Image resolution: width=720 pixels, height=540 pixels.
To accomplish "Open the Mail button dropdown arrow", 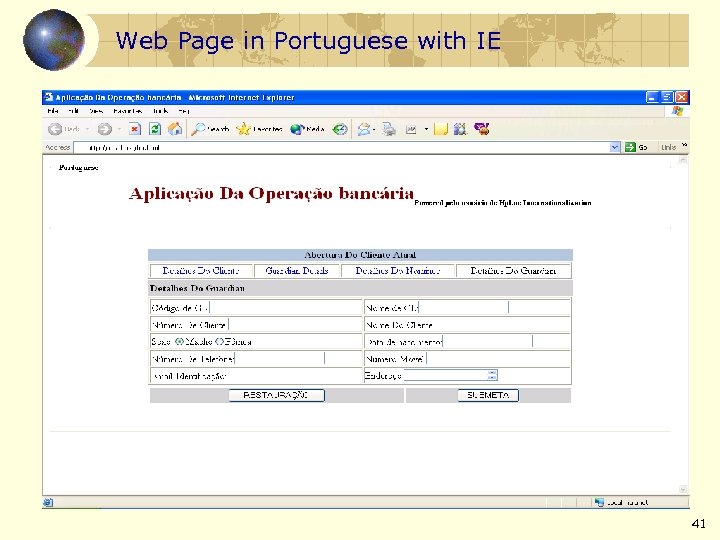I will coord(374,129).
